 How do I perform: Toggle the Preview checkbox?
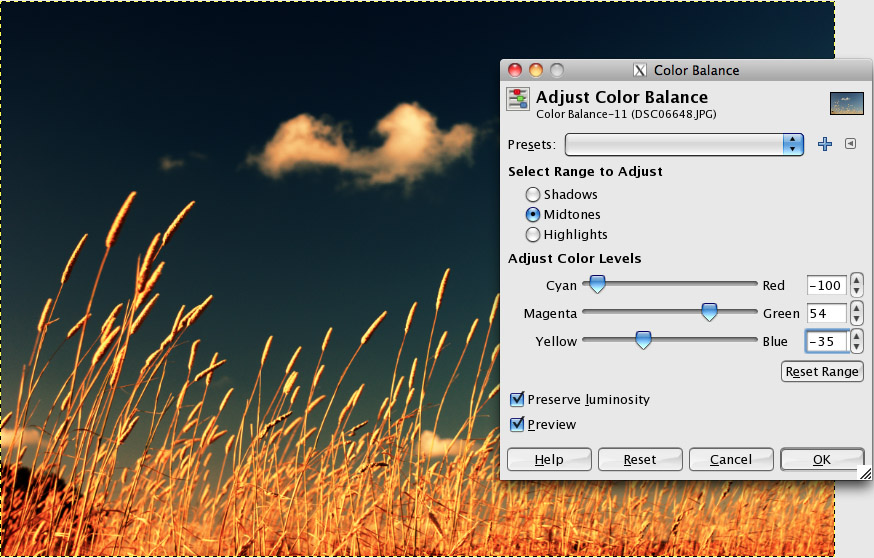click(x=517, y=424)
